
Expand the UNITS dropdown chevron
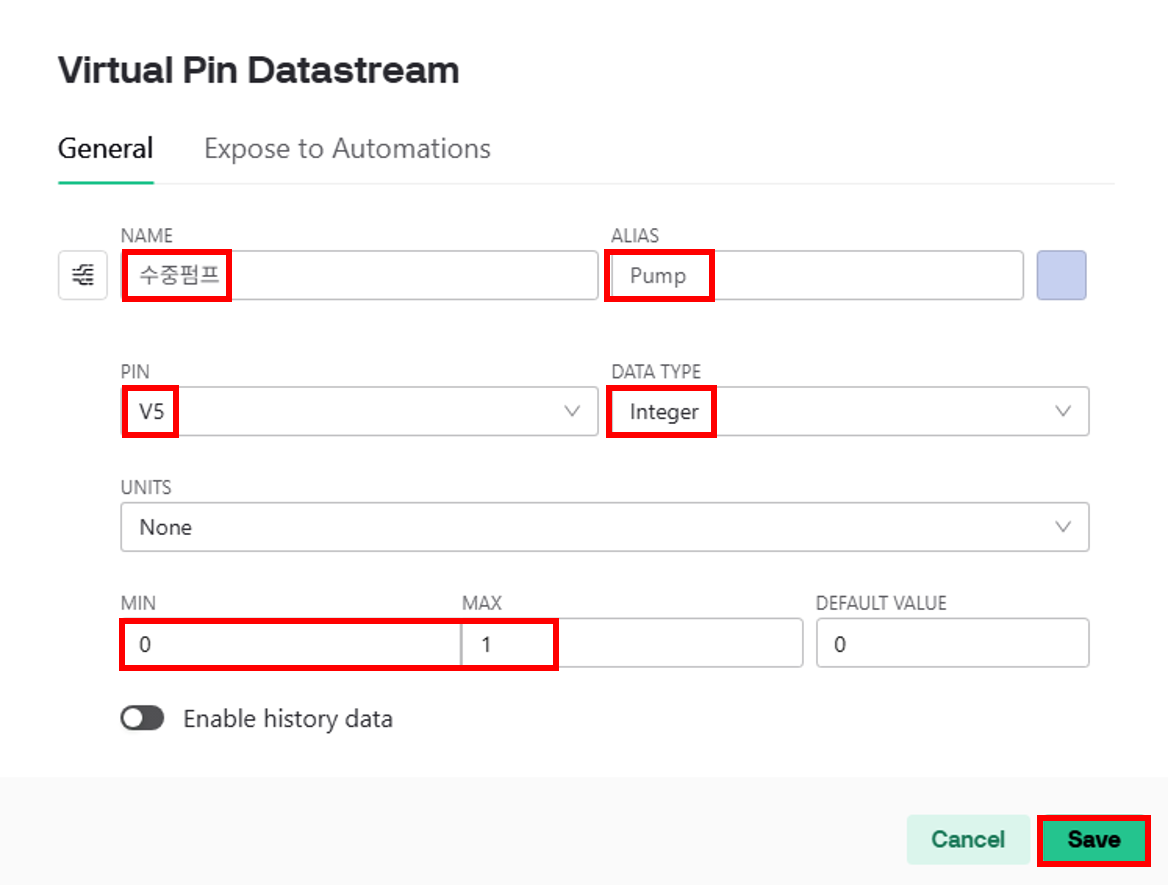click(x=1063, y=527)
